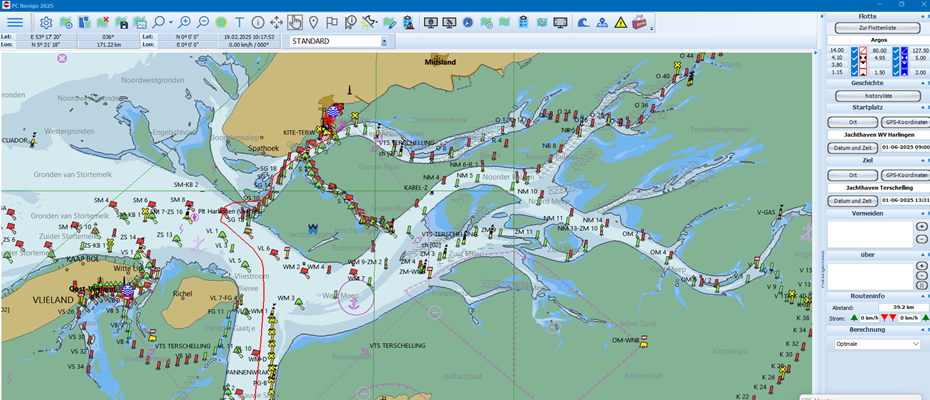Click the blue wave tide icon
Screen dimensions: 930x400
pos(584,23)
